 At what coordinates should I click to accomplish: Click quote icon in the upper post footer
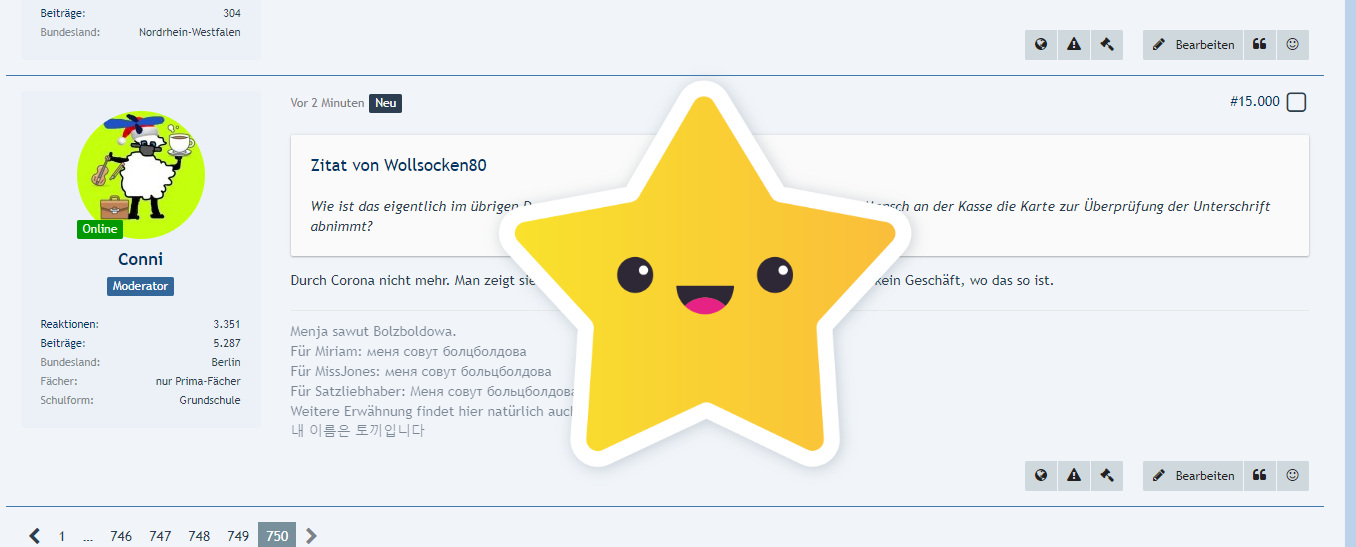click(1259, 44)
